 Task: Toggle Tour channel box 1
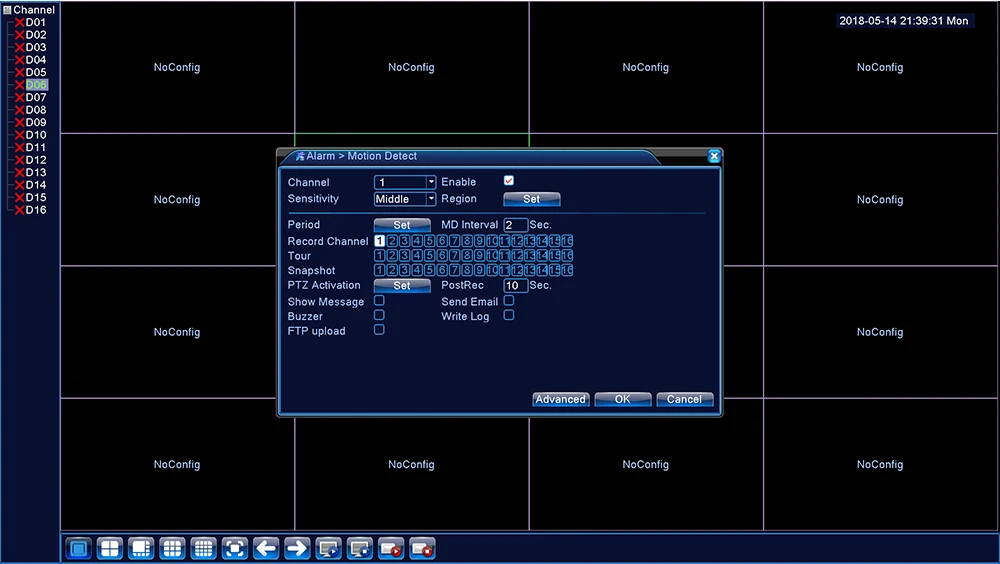pos(379,255)
